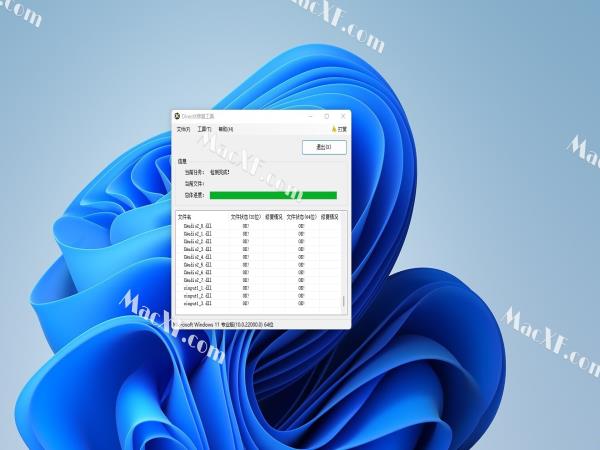Click 32-bit OK! status of XAudio2_0.dll
The width and height of the screenshot is (600, 450).
point(246,226)
